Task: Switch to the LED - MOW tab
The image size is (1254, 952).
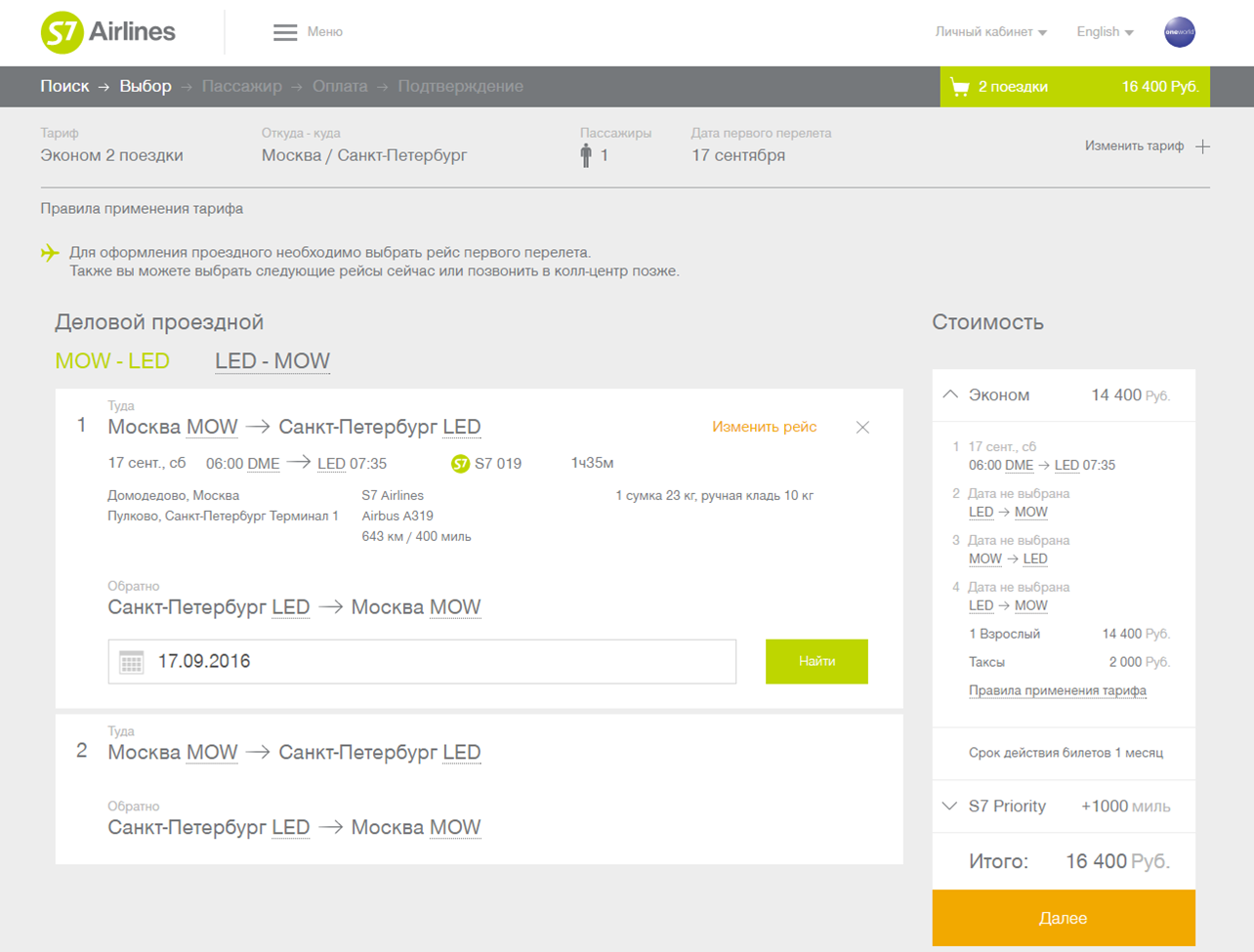Action: coord(272,361)
